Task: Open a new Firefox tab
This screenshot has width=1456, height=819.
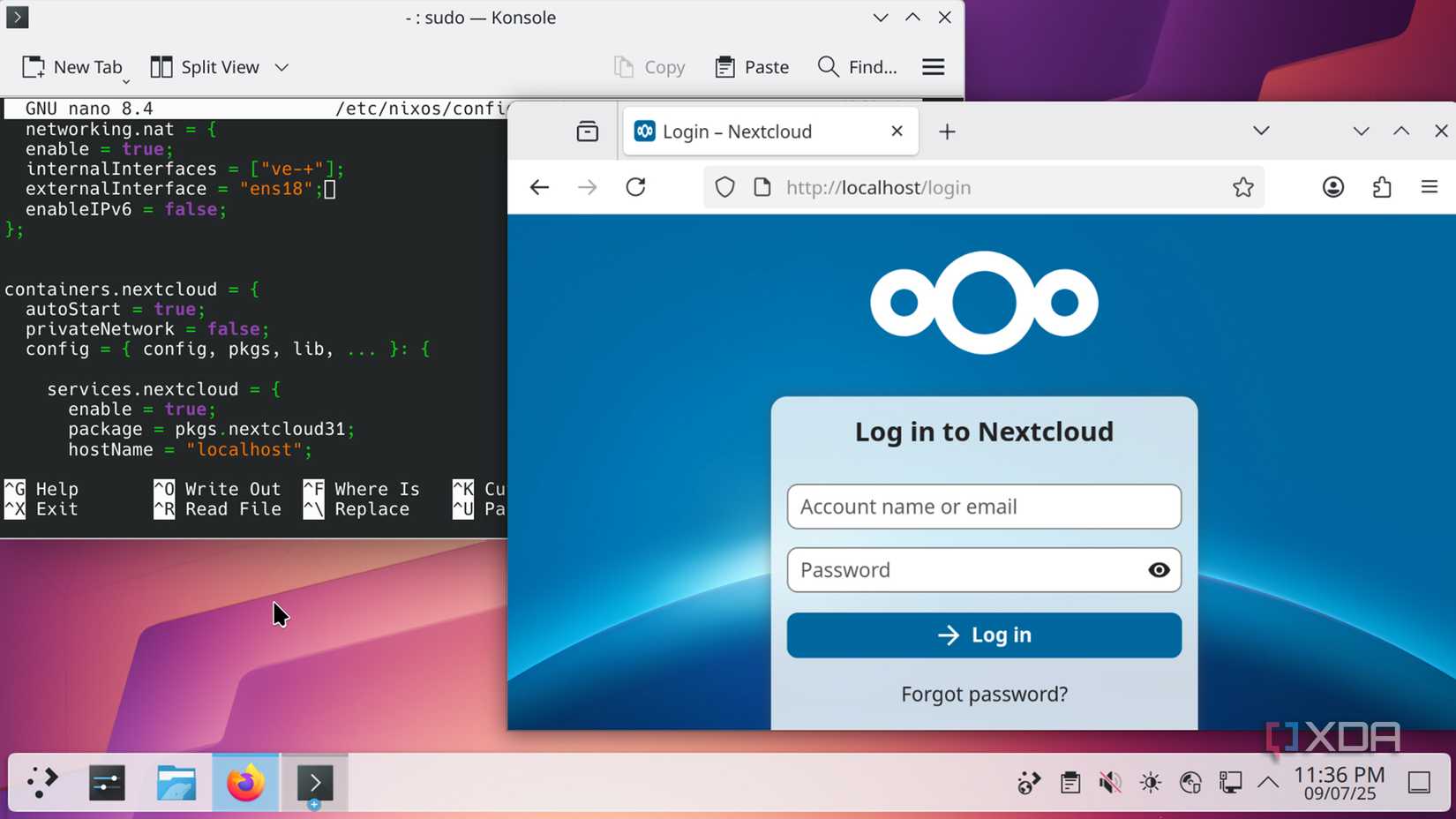Action: click(947, 131)
